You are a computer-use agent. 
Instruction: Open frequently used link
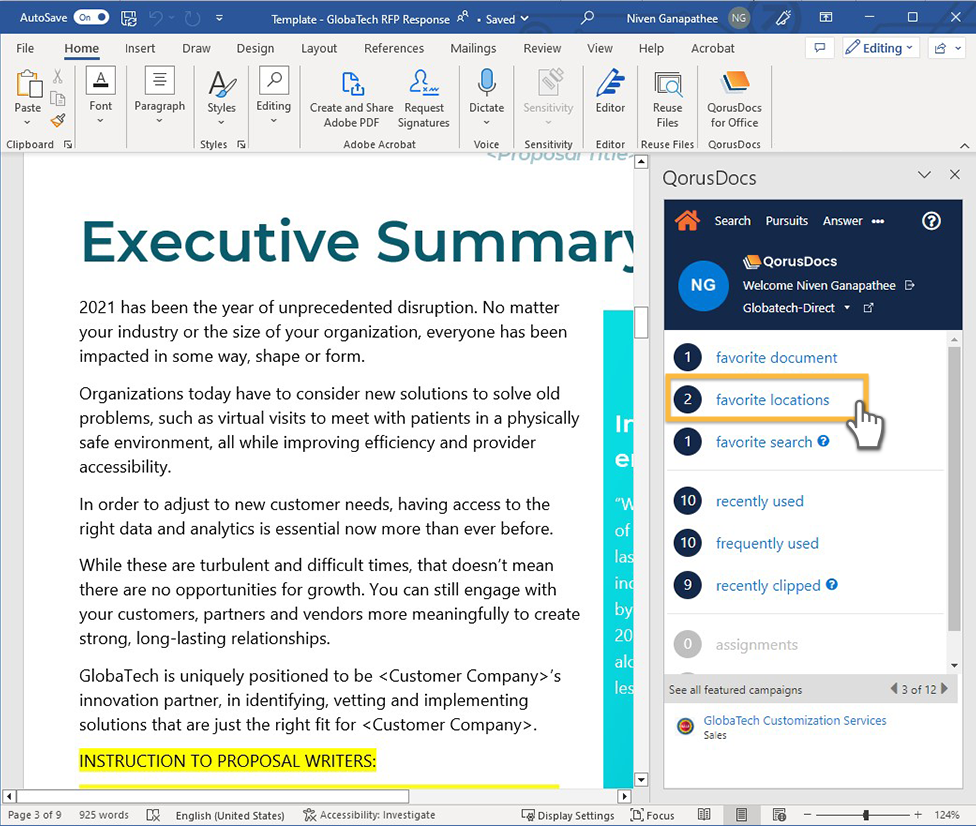tap(767, 543)
